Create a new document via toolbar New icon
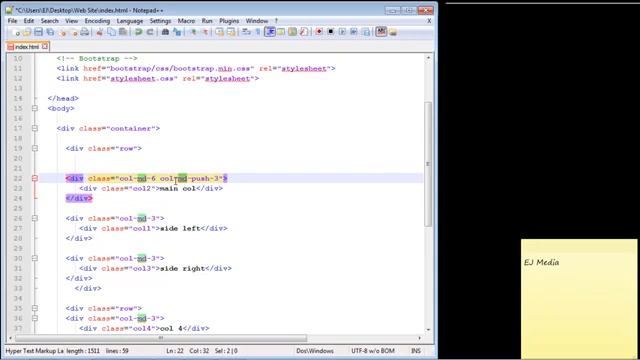The height and width of the screenshot is (360, 640). tap(16, 32)
